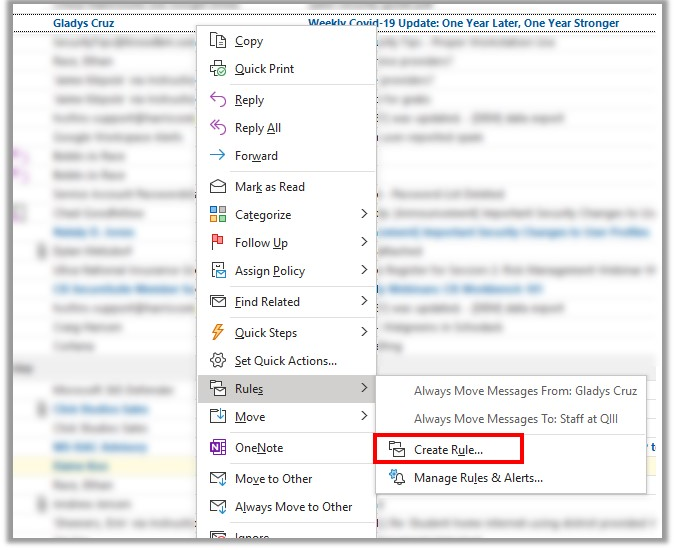Click the Forward arrow icon
This screenshot has width=679, height=550.
click(218, 155)
